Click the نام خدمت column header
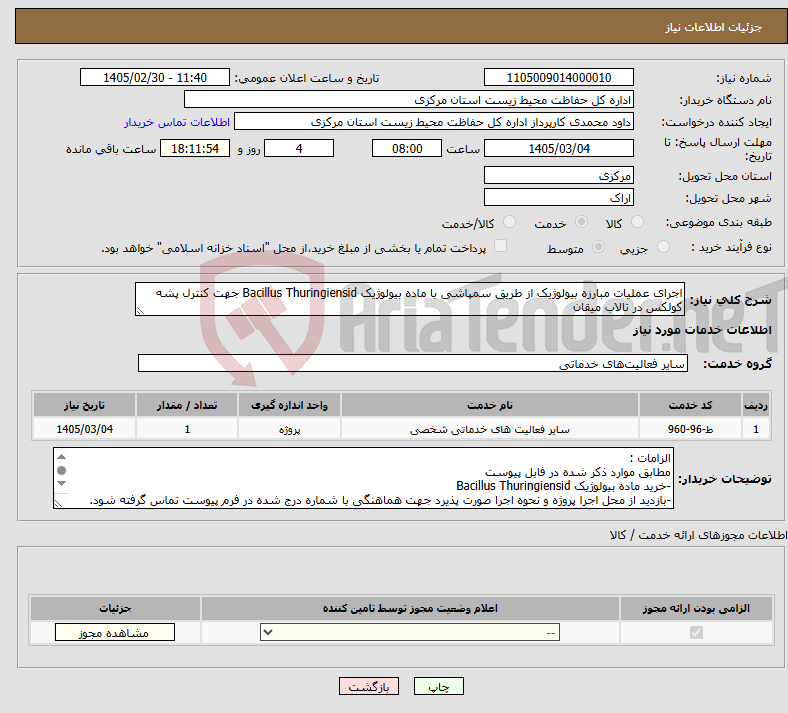Viewport: 788px width, 713px height. (490, 405)
